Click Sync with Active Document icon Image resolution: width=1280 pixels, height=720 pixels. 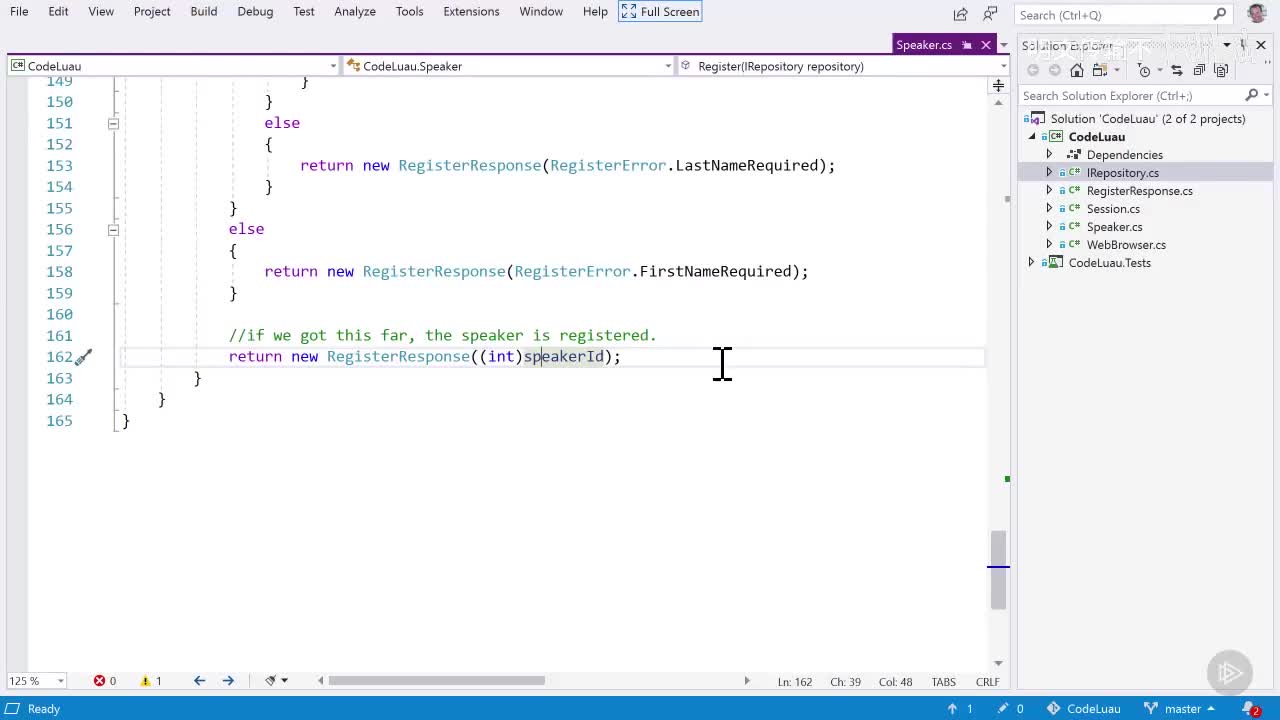1176,70
